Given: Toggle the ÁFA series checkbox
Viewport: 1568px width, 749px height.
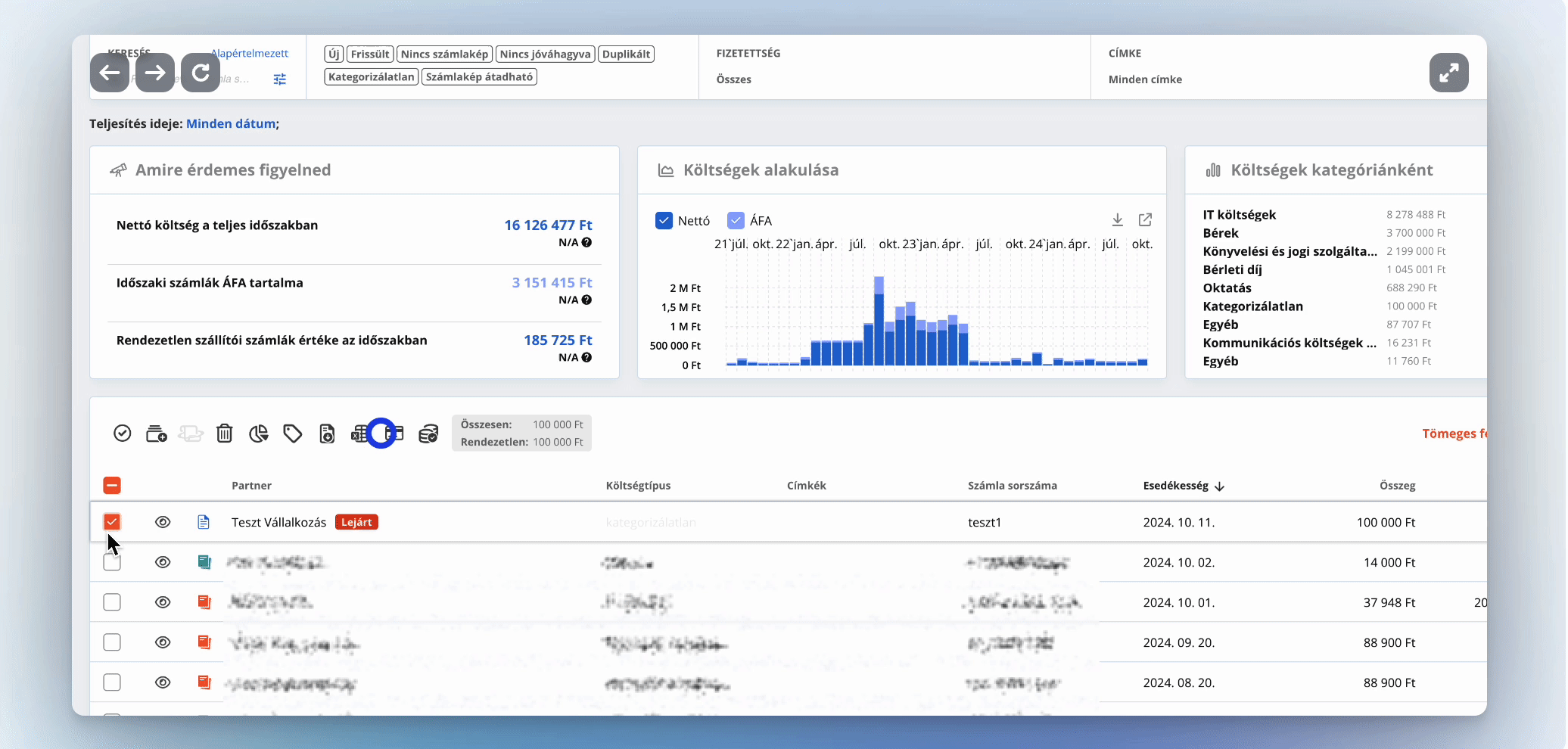Looking at the screenshot, I should click(x=736, y=220).
